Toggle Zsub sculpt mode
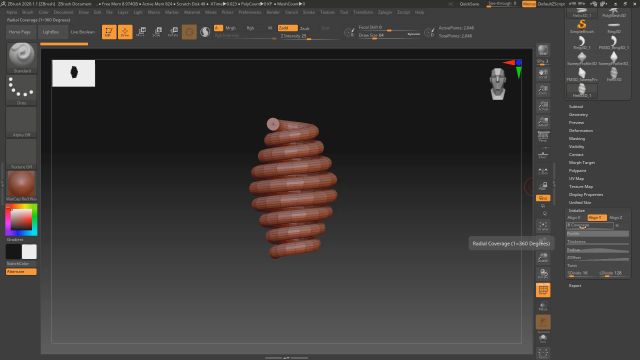 [304, 28]
